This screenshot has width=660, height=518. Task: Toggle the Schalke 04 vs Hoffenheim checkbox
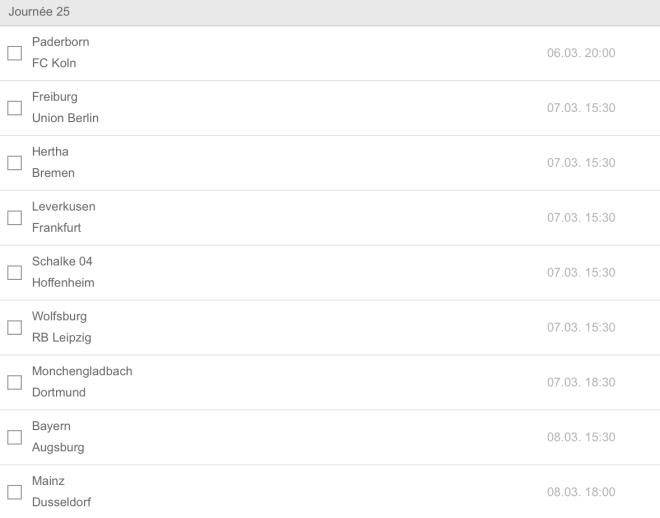(x=14, y=273)
